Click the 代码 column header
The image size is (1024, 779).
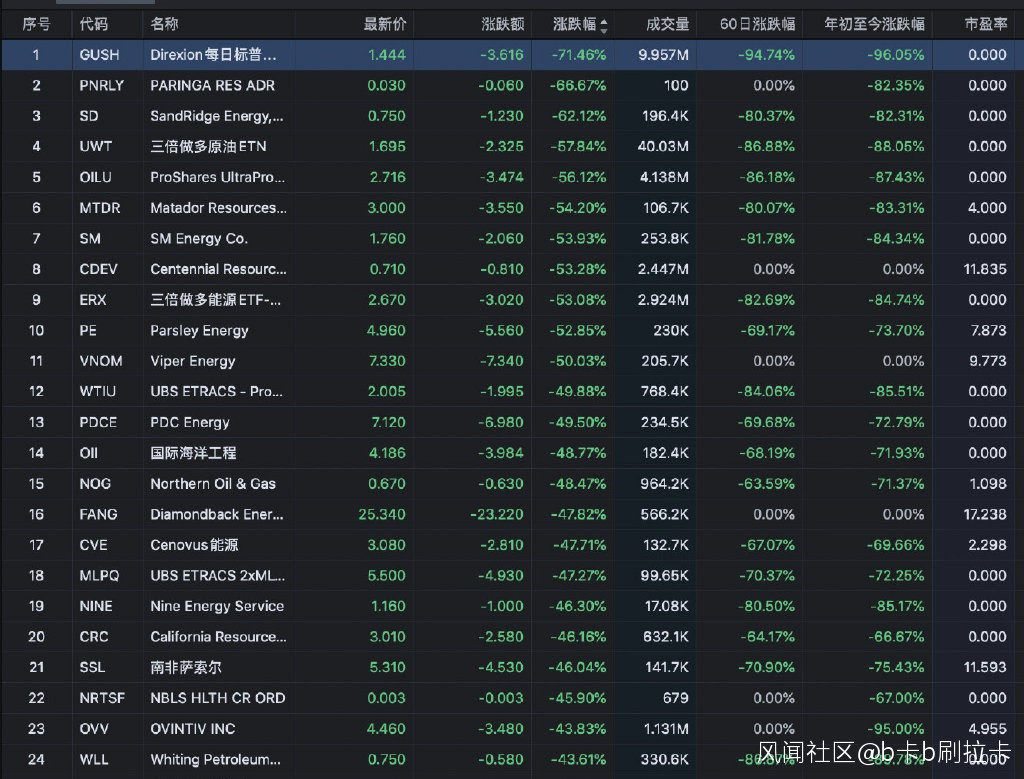(x=93, y=24)
